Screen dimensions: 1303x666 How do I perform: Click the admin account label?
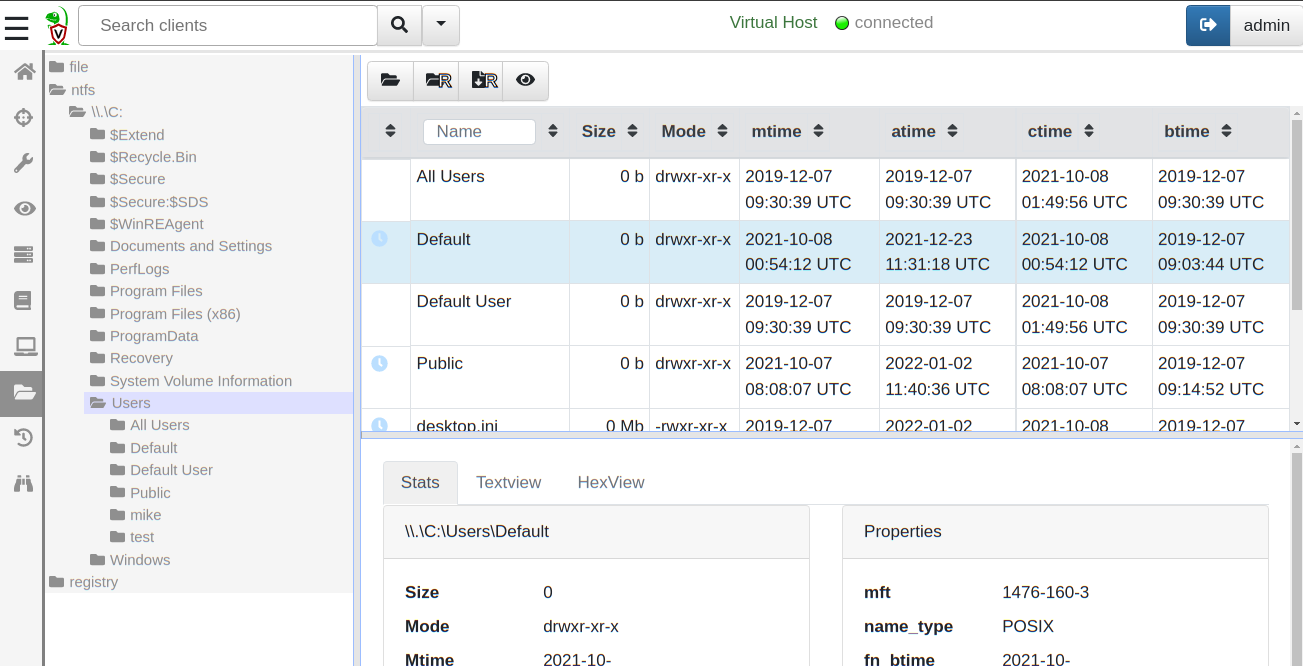tap(1266, 25)
